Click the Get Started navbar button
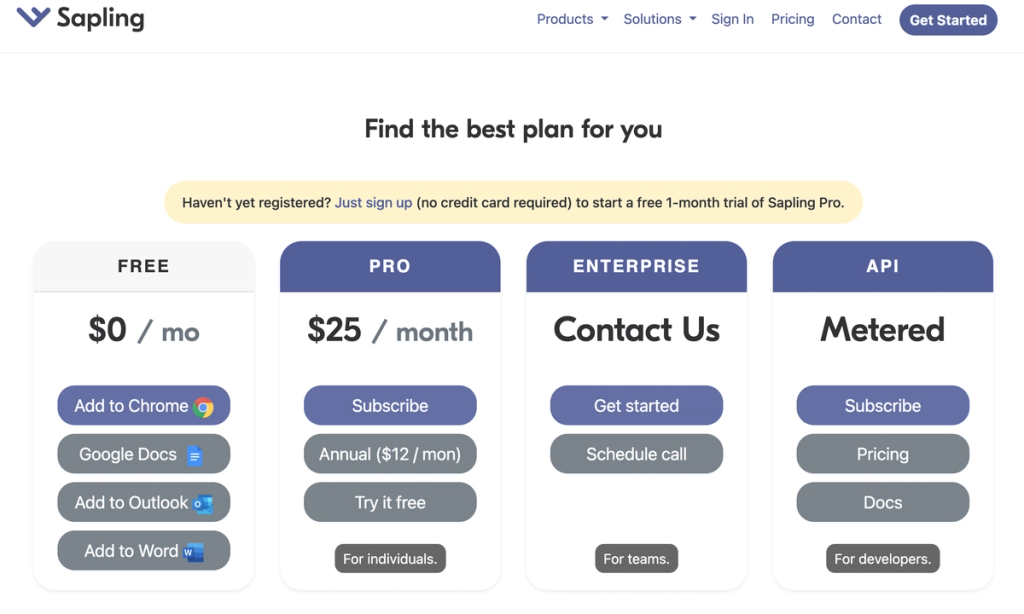Image resolution: width=1024 pixels, height=614 pixels. tap(947, 19)
